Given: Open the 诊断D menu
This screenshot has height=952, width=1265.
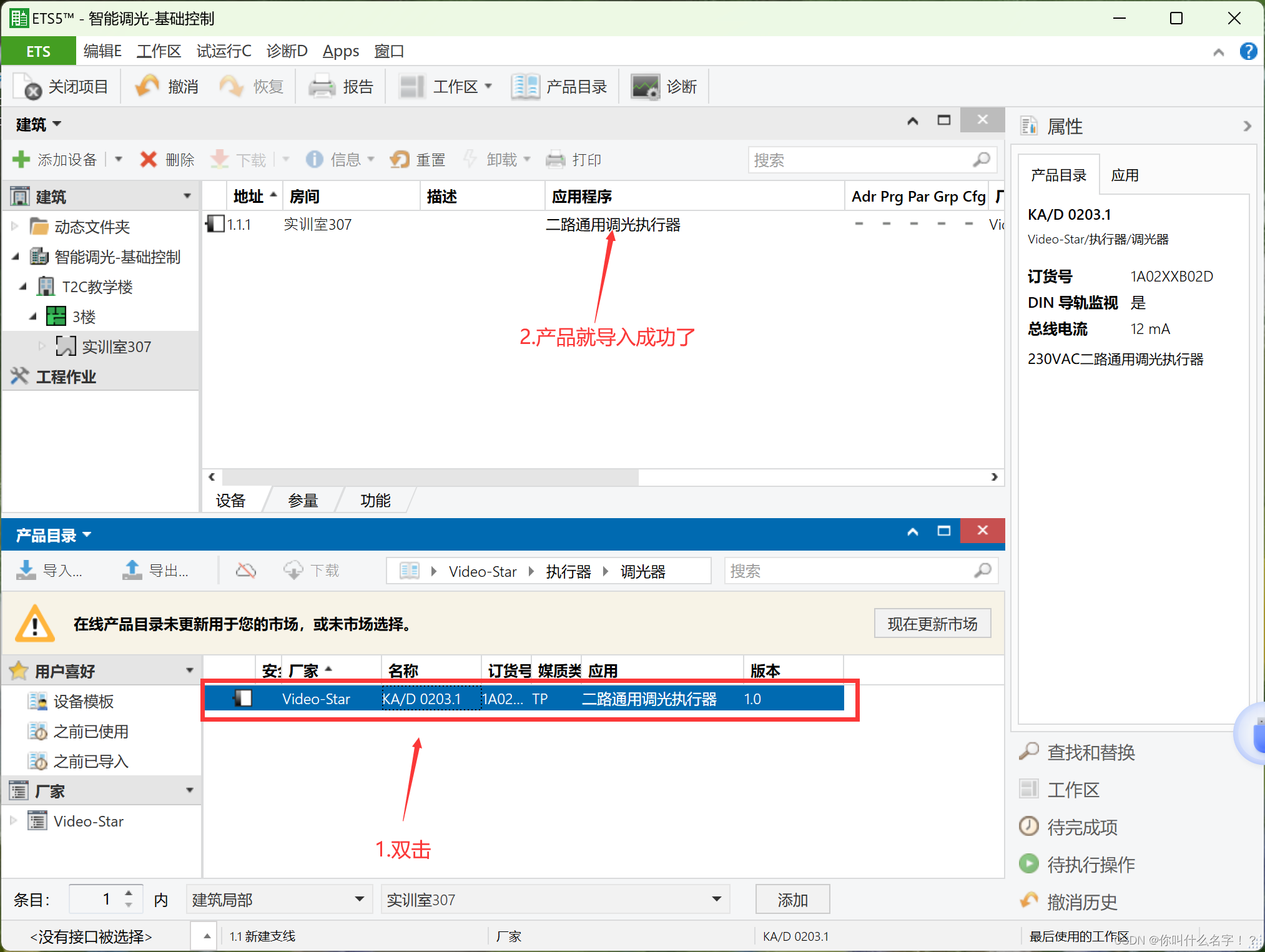Looking at the screenshot, I should pyautogui.click(x=287, y=51).
